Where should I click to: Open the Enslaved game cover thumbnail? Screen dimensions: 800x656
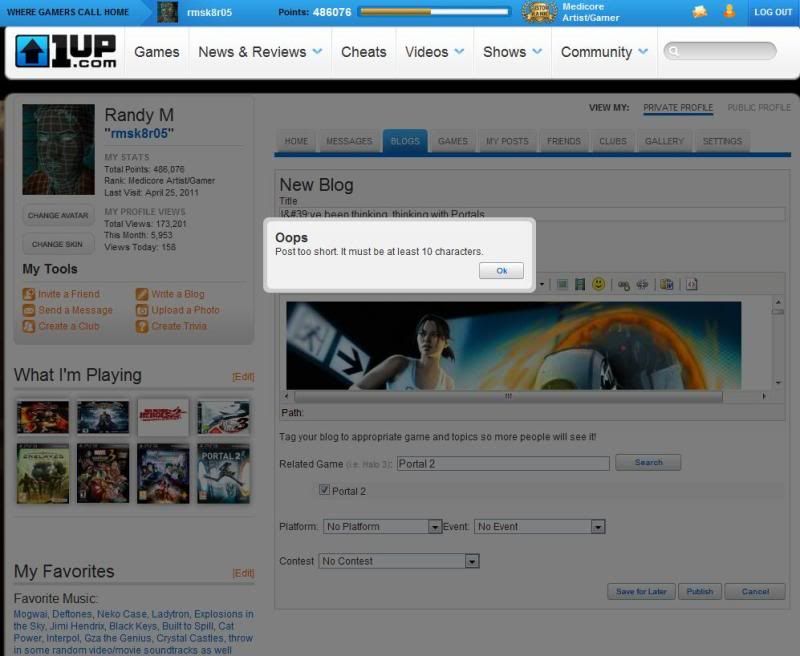coord(43,473)
